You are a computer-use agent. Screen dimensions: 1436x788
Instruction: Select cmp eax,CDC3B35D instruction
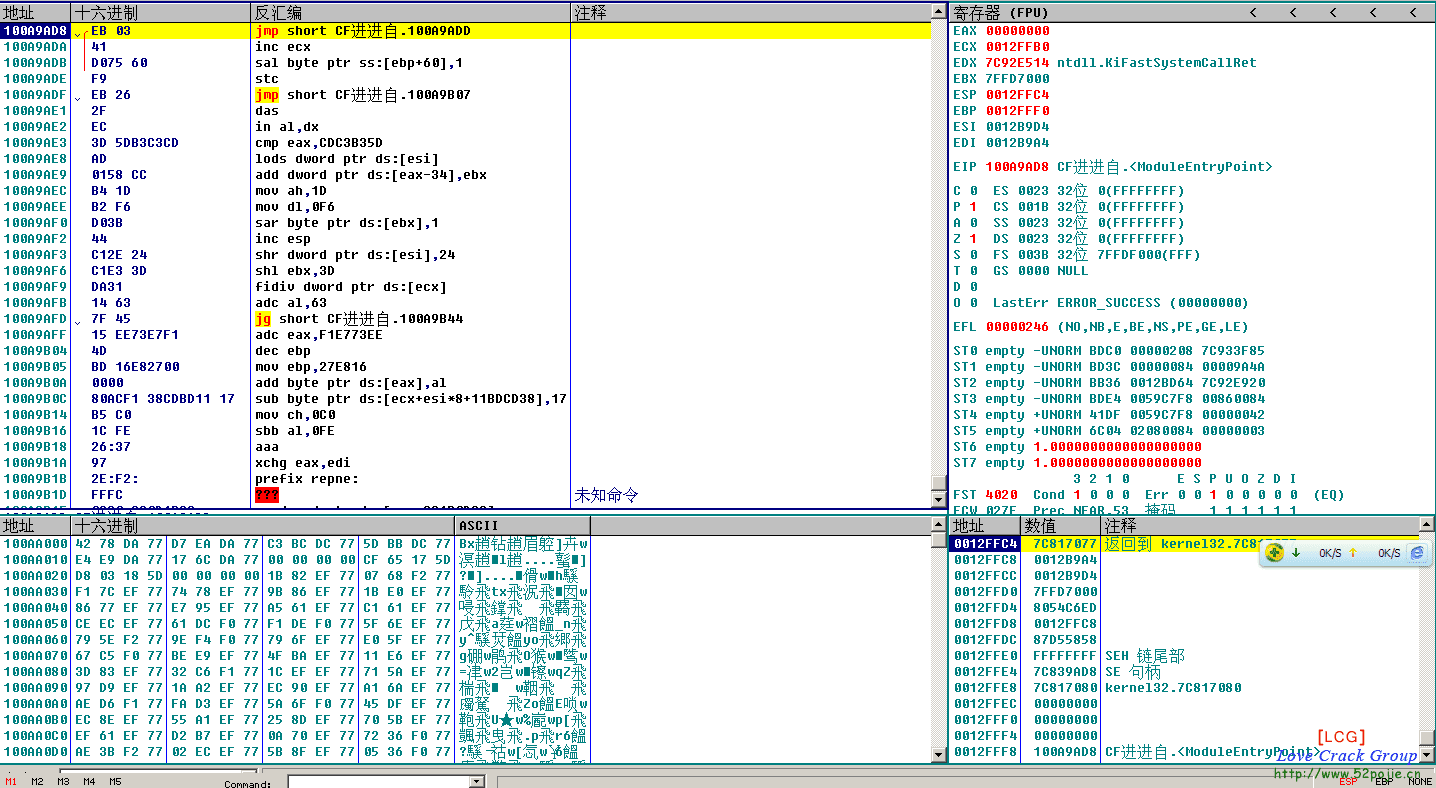pyautogui.click(x=466, y=143)
